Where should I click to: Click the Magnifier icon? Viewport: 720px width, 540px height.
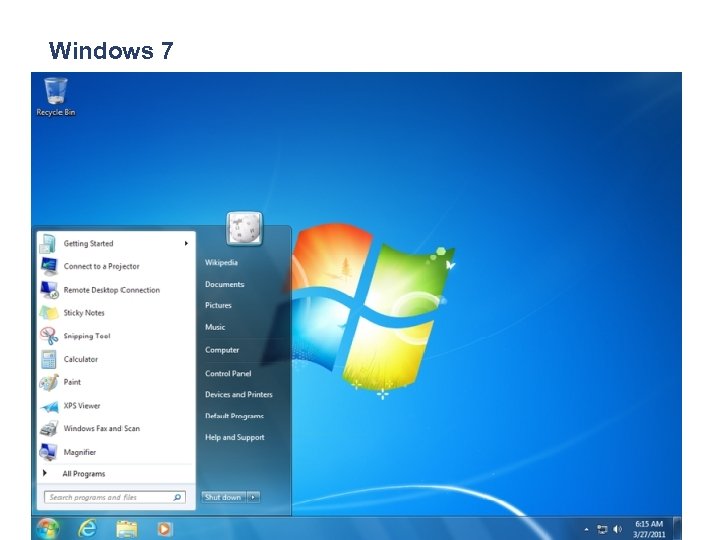coord(48,452)
